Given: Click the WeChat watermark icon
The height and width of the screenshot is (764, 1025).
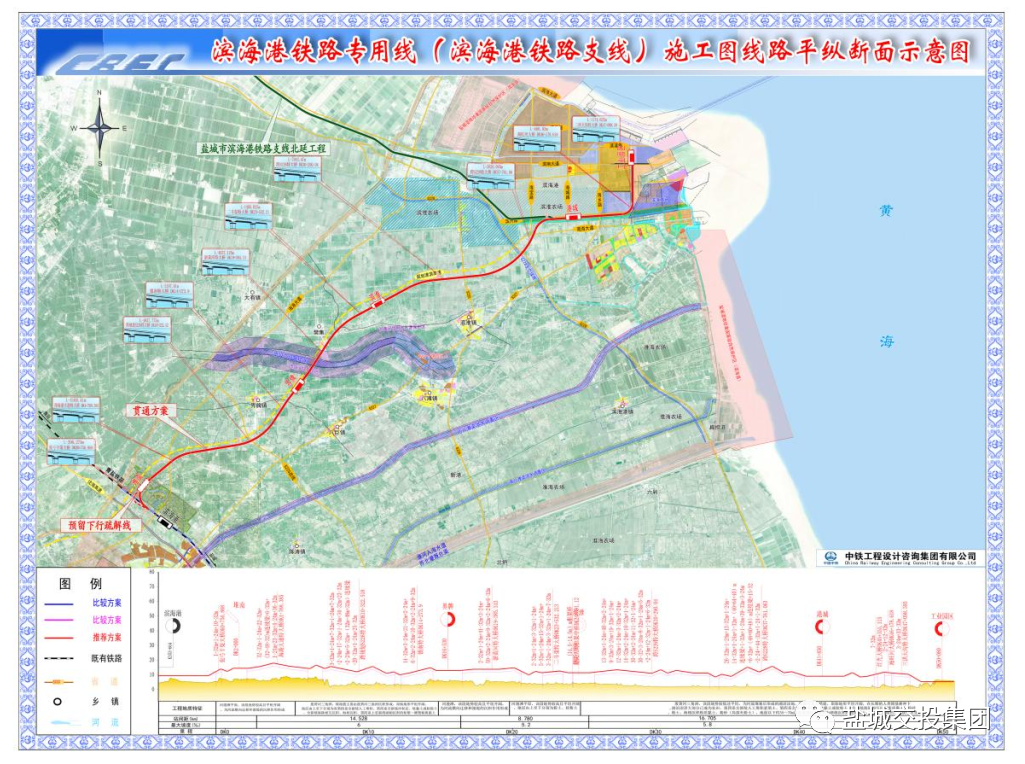Looking at the screenshot, I should click(x=816, y=719).
